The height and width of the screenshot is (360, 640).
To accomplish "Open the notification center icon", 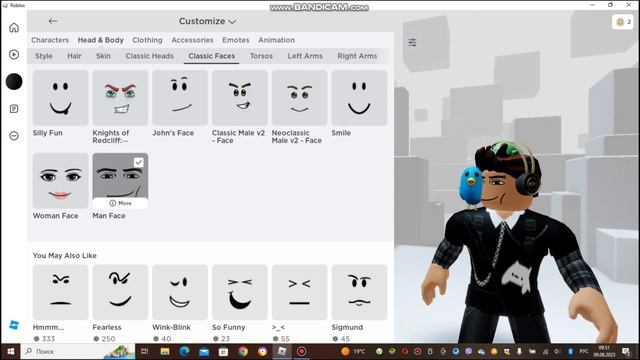I will point(626,351).
